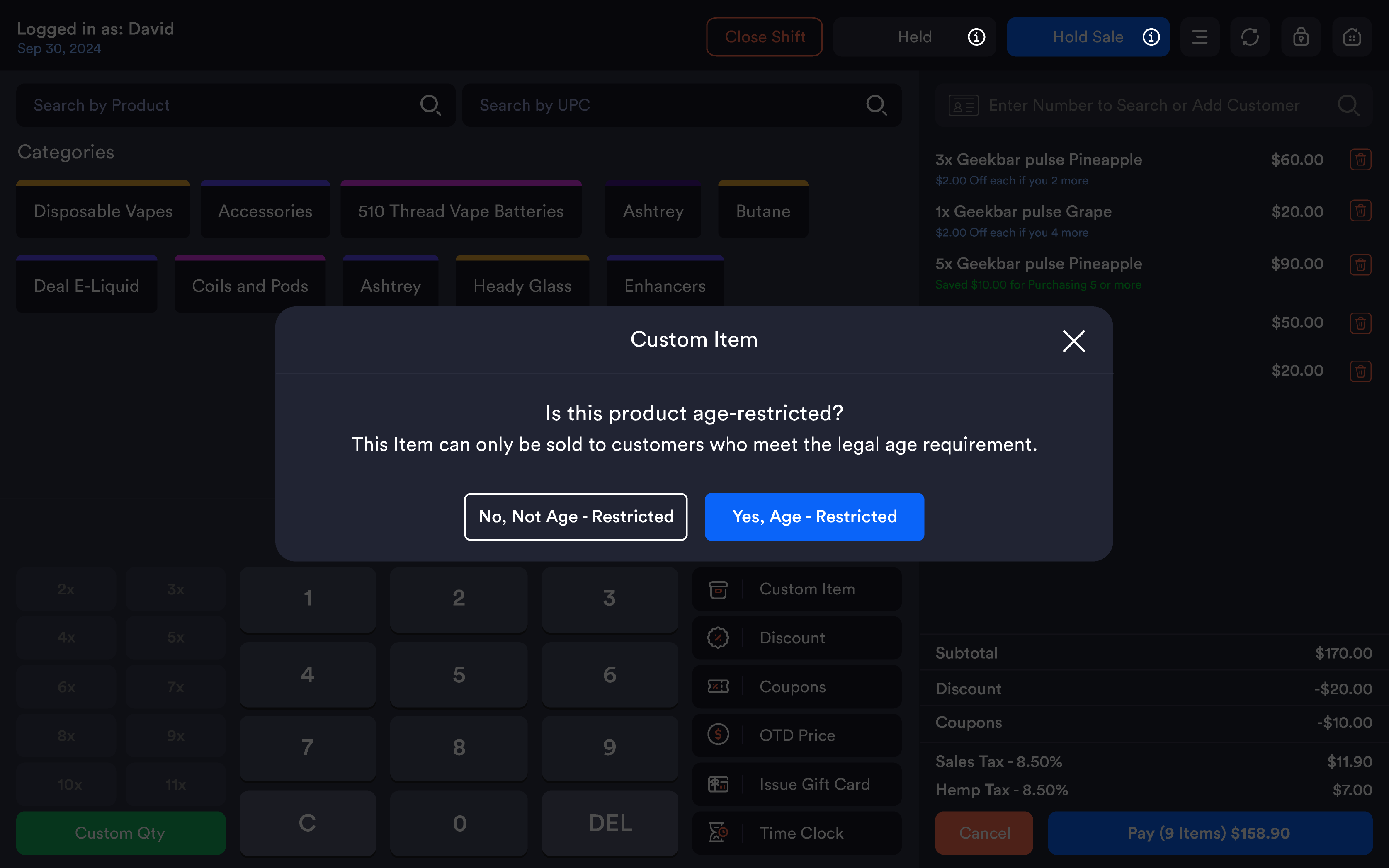Choose No, Not Age - Restricted
The width and height of the screenshot is (1389, 868).
[576, 516]
